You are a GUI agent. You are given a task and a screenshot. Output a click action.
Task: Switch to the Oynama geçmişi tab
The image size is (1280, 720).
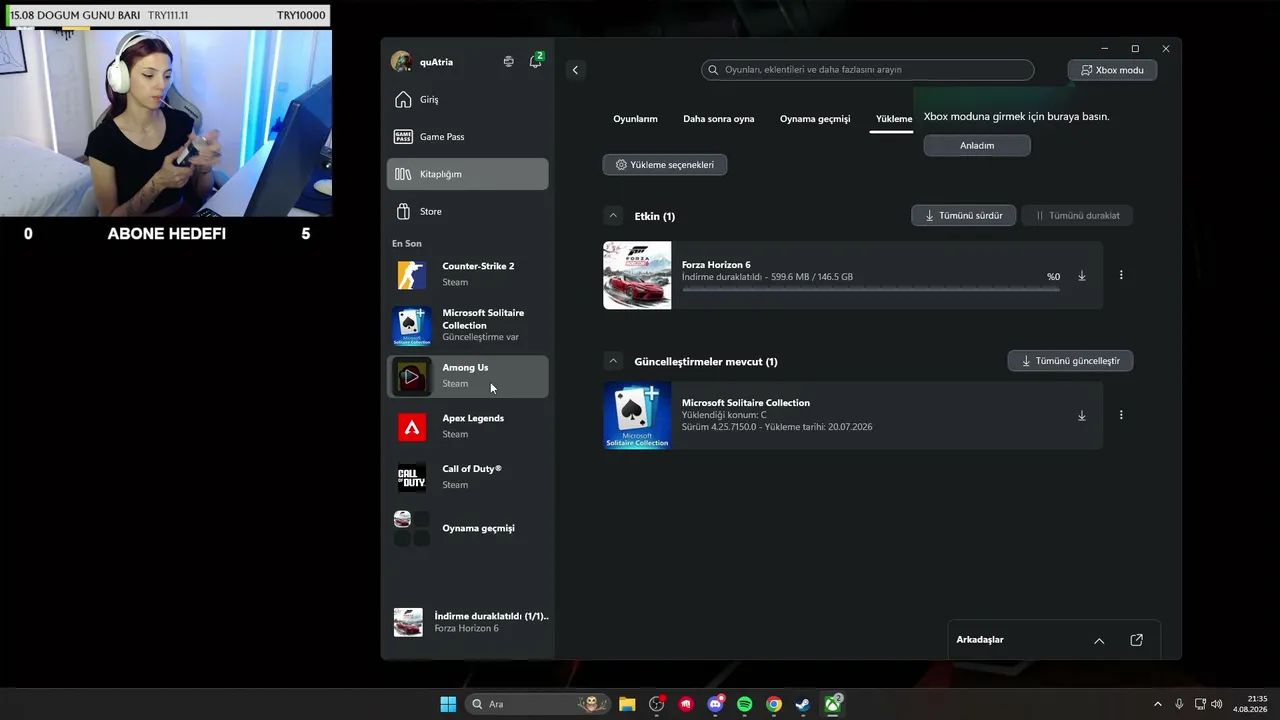[x=815, y=119]
